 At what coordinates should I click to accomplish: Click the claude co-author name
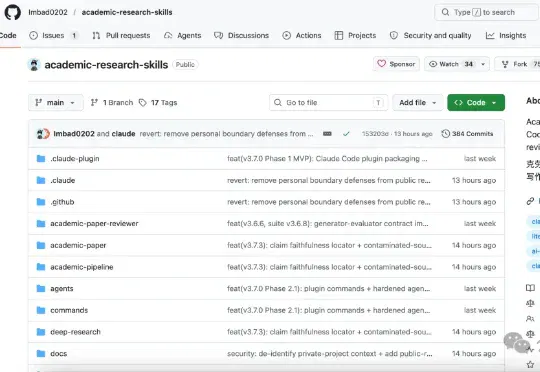(x=123, y=134)
